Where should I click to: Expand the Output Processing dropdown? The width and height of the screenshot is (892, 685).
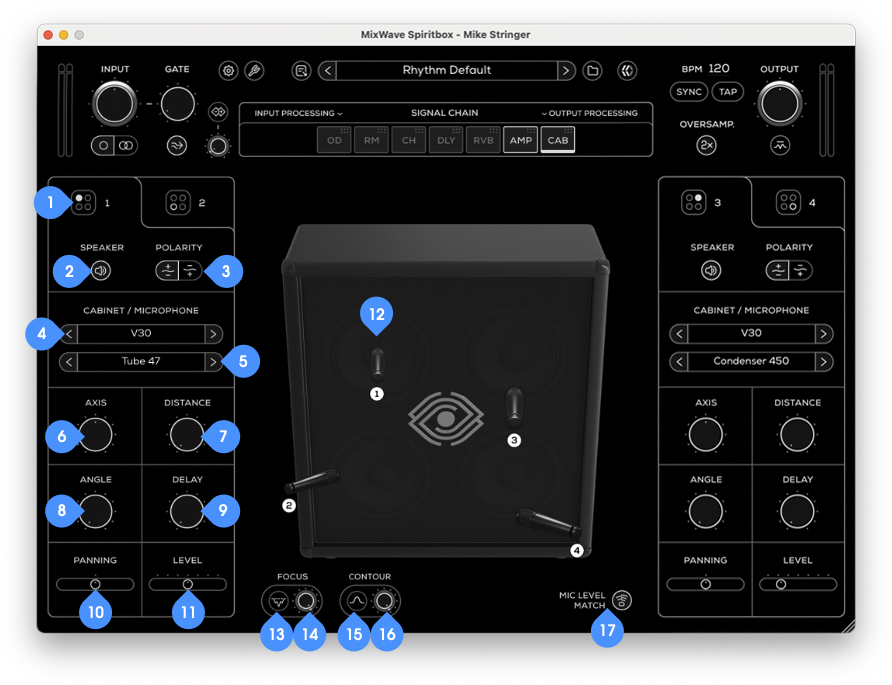[x=589, y=113]
